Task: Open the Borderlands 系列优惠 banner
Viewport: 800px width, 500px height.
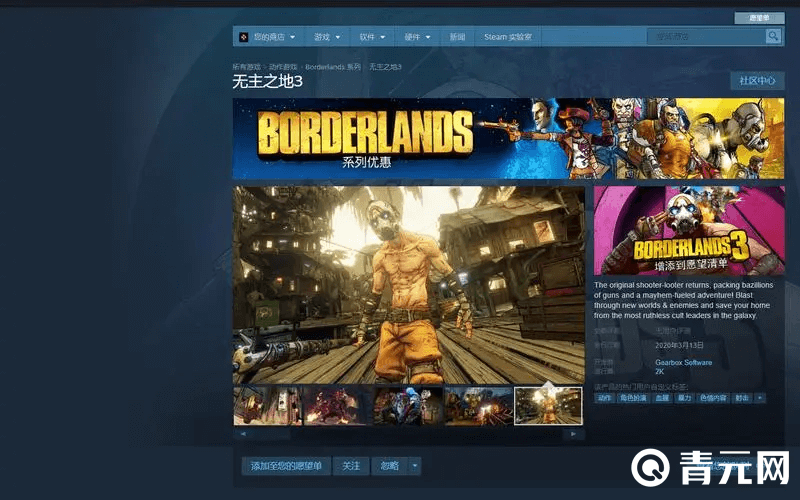Action: tap(508, 138)
